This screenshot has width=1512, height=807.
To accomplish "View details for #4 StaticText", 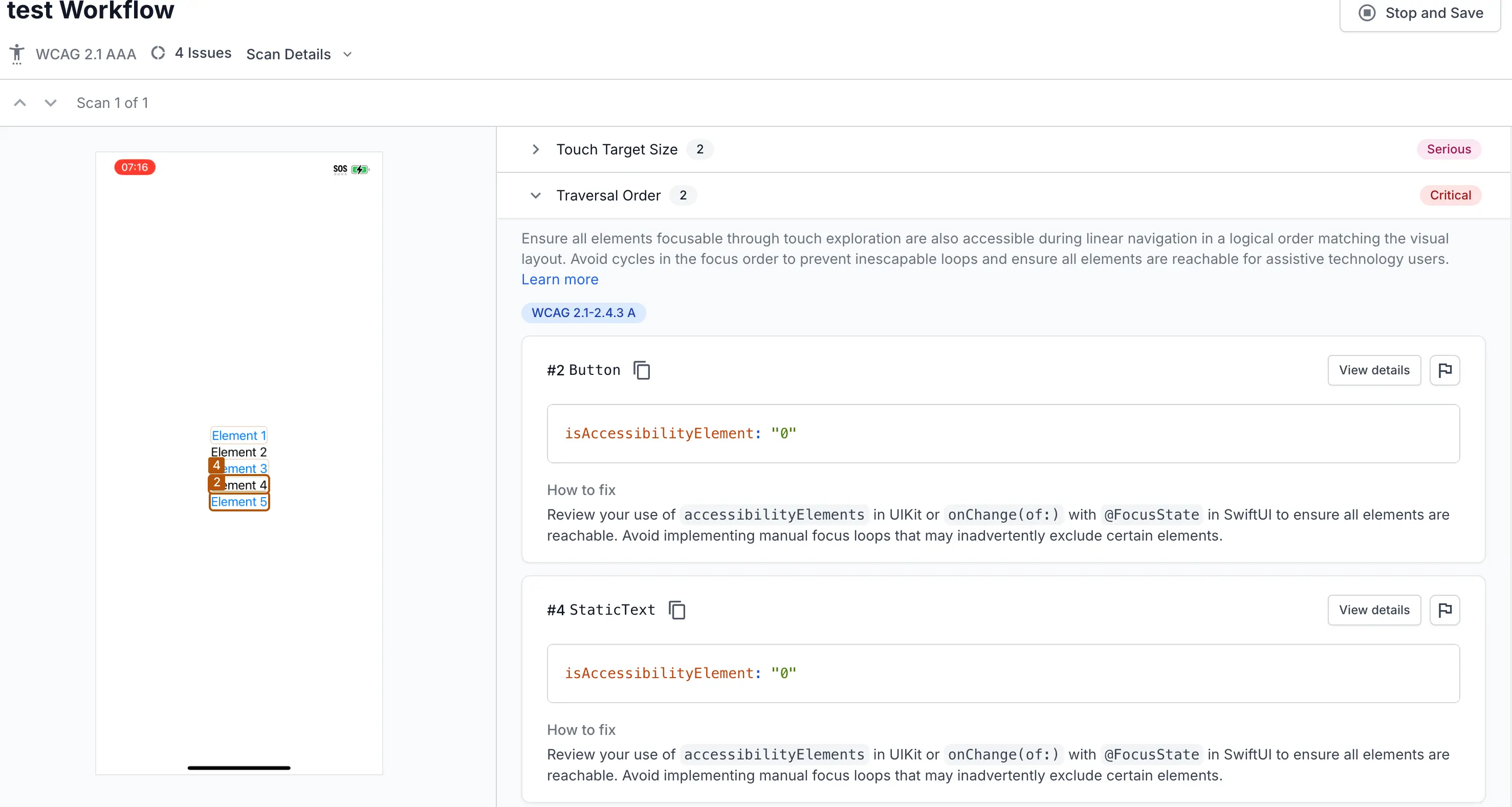I will click(x=1373, y=610).
